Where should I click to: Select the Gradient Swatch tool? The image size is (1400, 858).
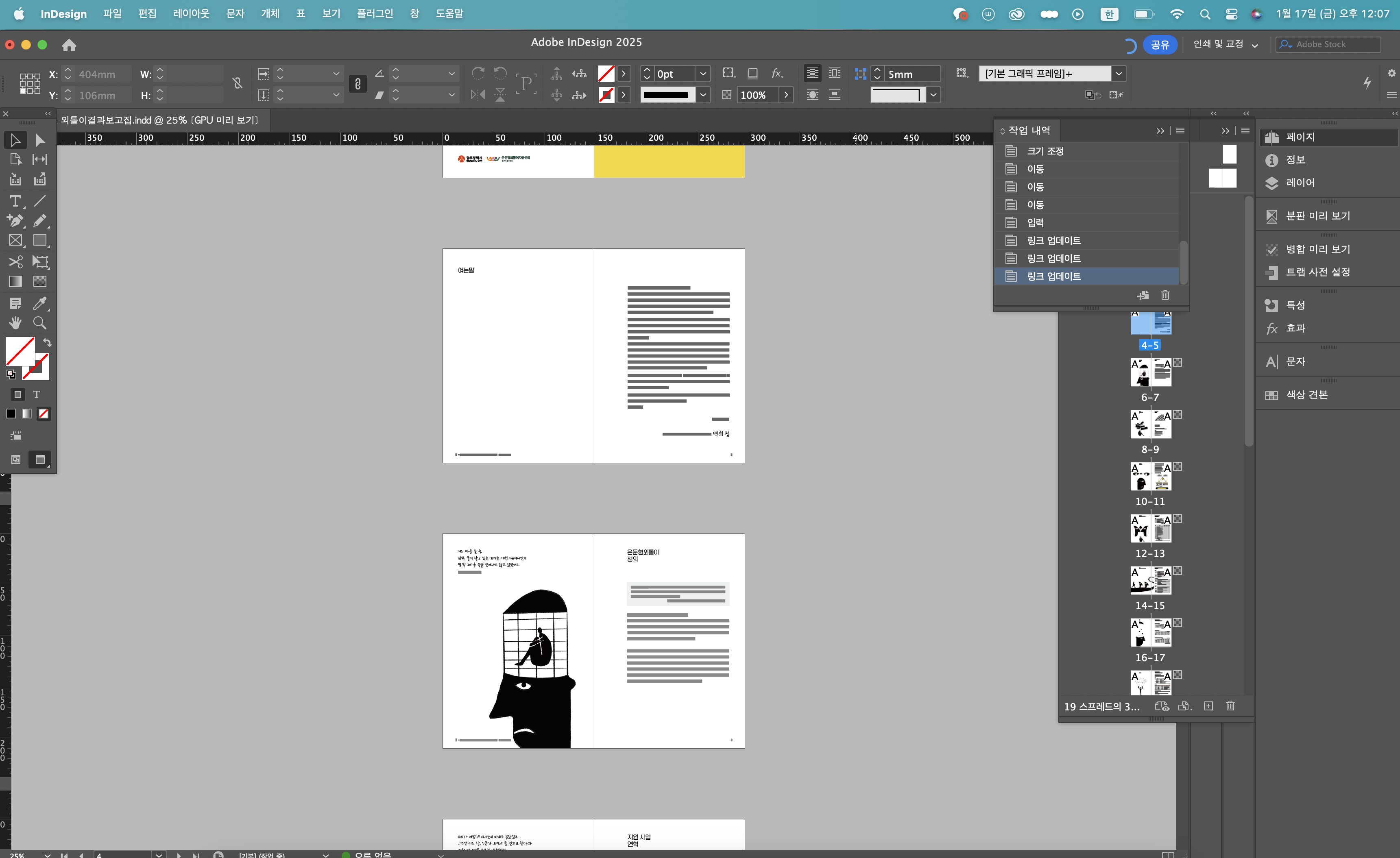click(x=15, y=281)
